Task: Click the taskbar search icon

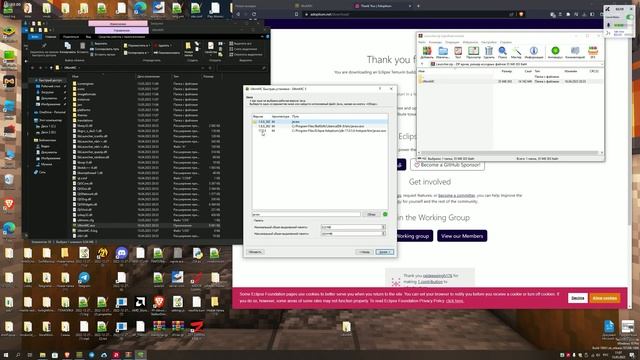Action: pyautogui.click(x=18, y=355)
